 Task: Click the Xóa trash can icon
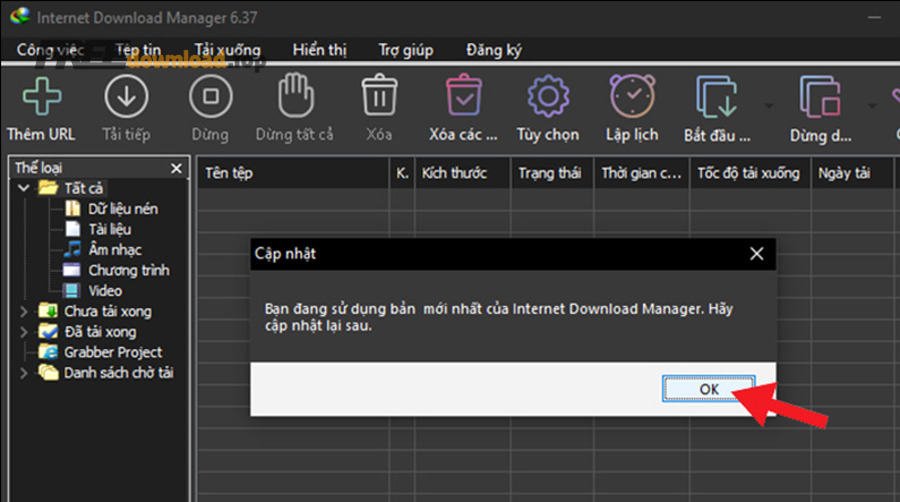[379, 95]
